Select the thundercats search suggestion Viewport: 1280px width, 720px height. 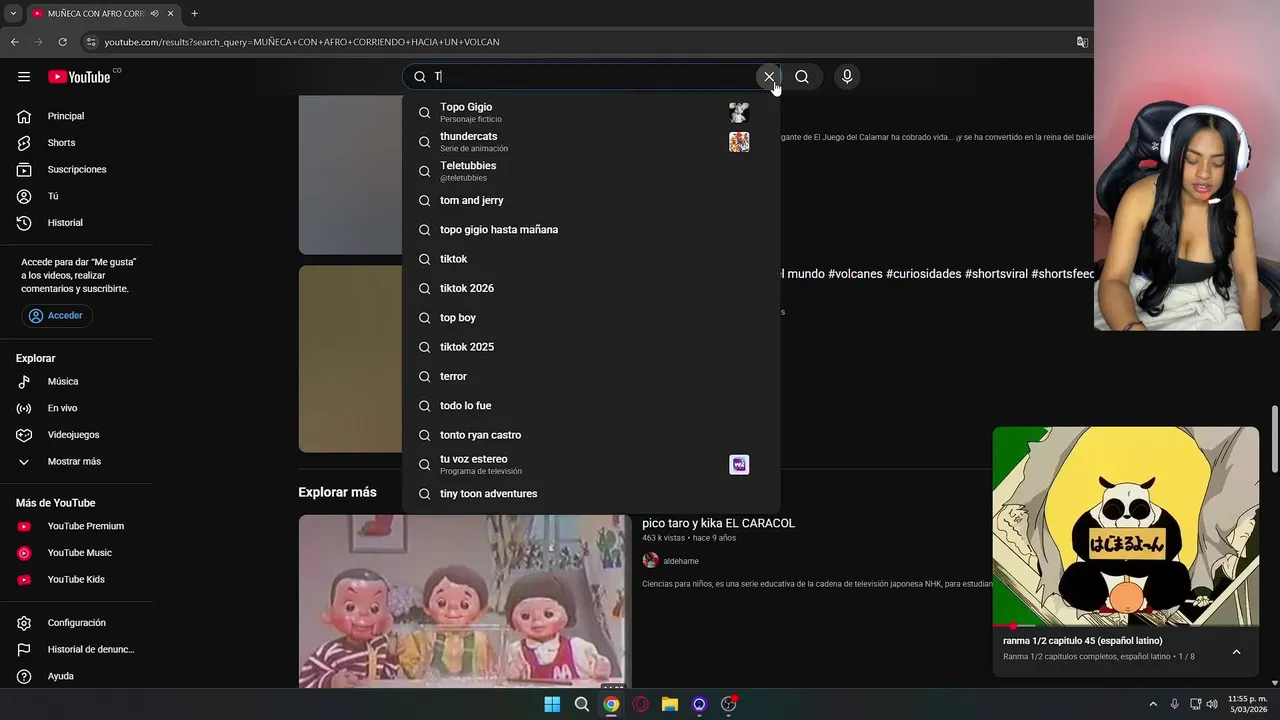pos(591,142)
